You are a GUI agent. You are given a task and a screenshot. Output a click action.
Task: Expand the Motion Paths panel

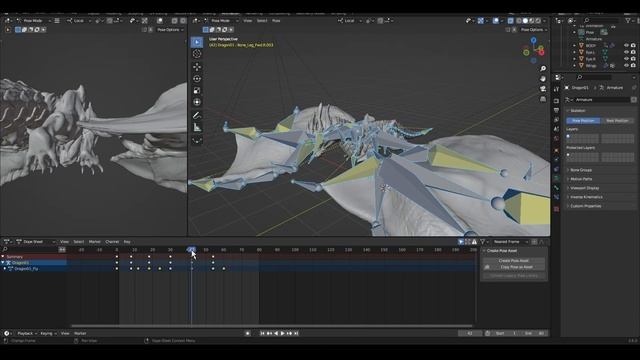click(581, 179)
